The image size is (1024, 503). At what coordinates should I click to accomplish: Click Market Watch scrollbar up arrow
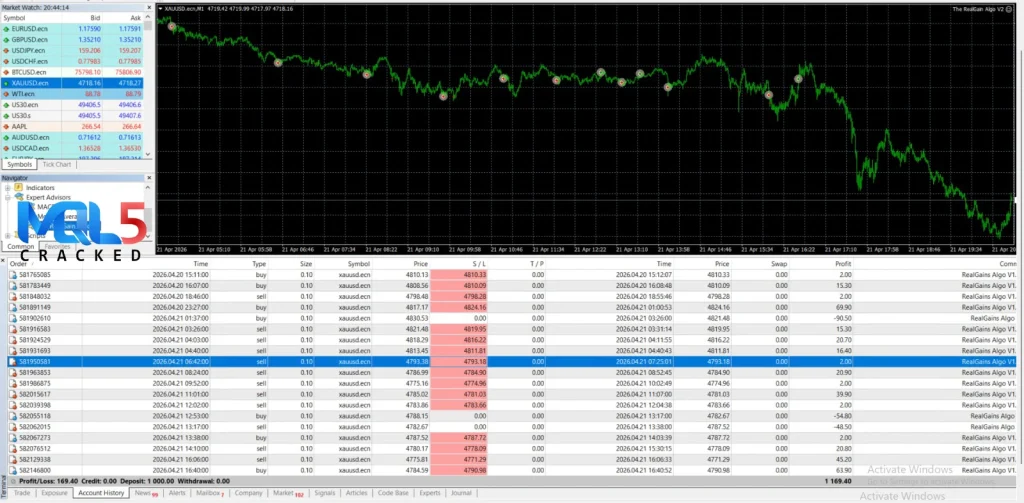(x=148, y=18)
